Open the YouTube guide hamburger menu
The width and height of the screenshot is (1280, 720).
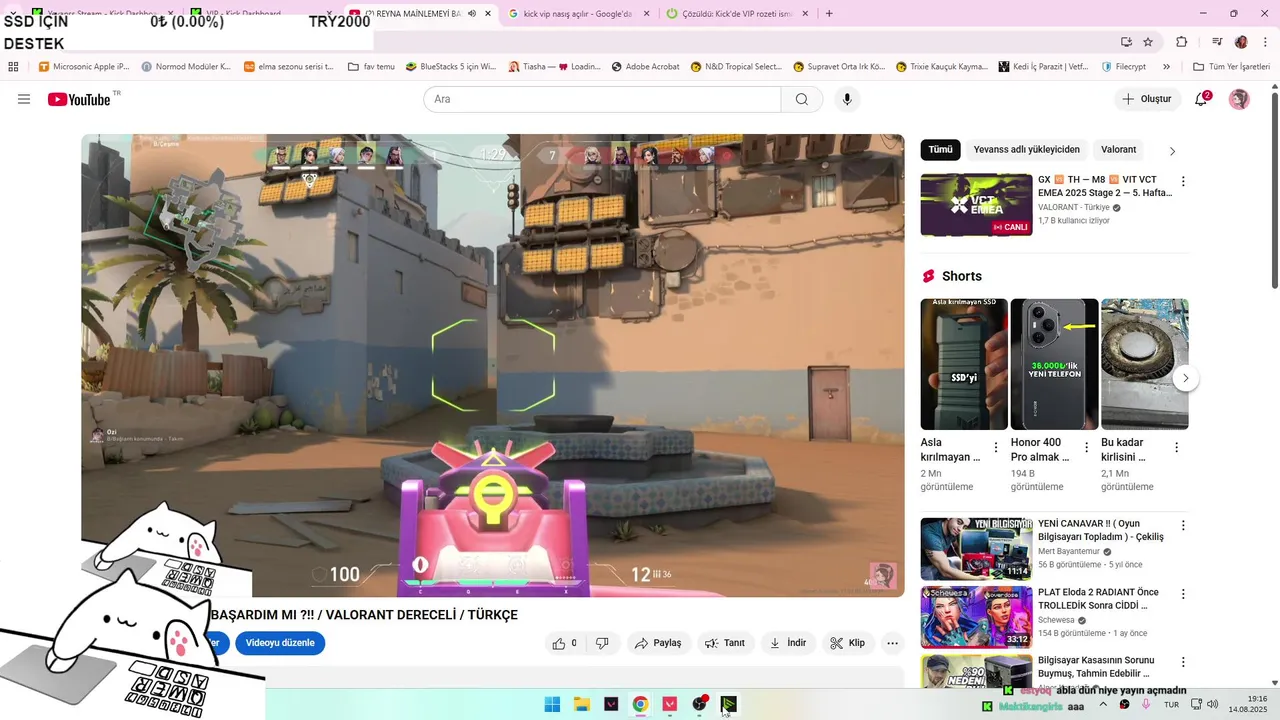coord(24,99)
